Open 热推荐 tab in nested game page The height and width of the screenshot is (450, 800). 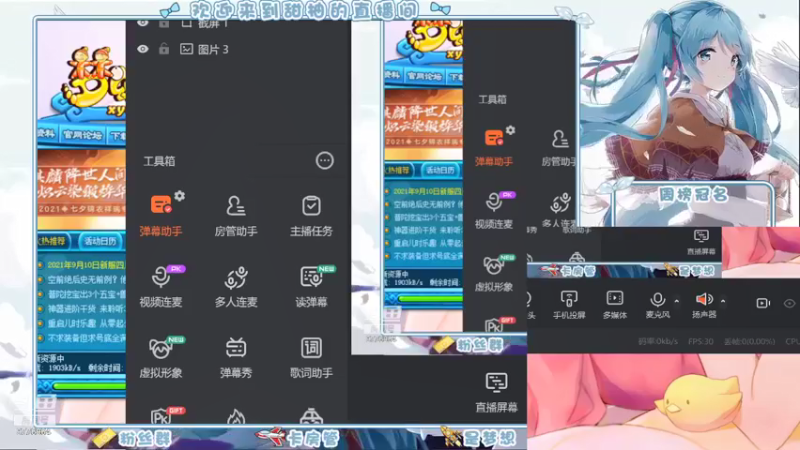(x=400, y=170)
